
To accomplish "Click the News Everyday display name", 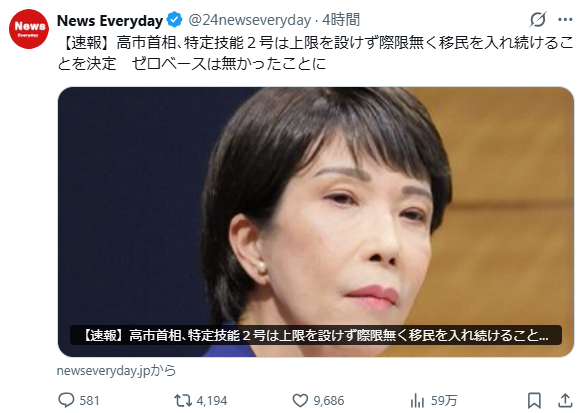I will point(110,20).
